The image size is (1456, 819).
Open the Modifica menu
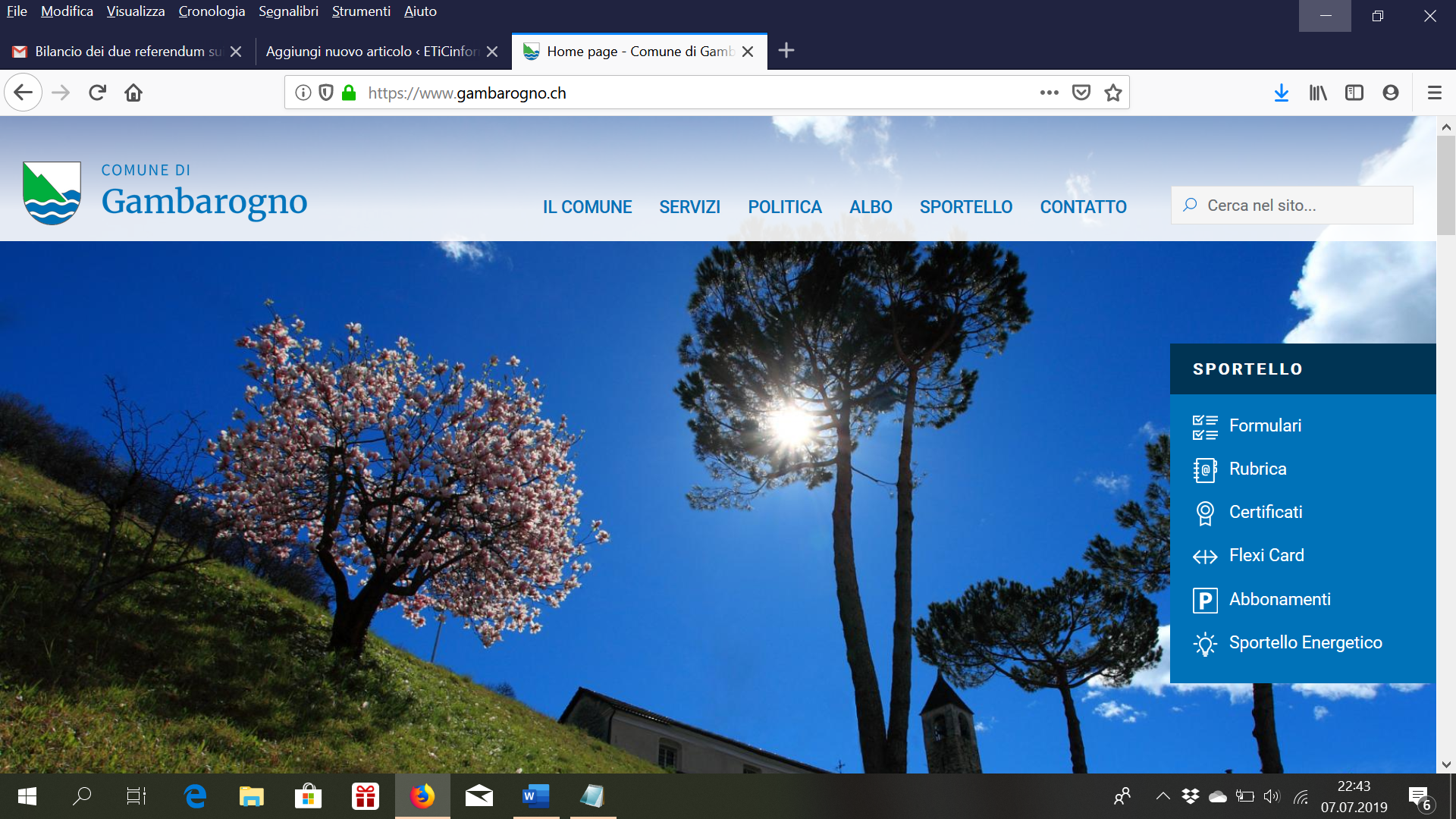point(67,11)
